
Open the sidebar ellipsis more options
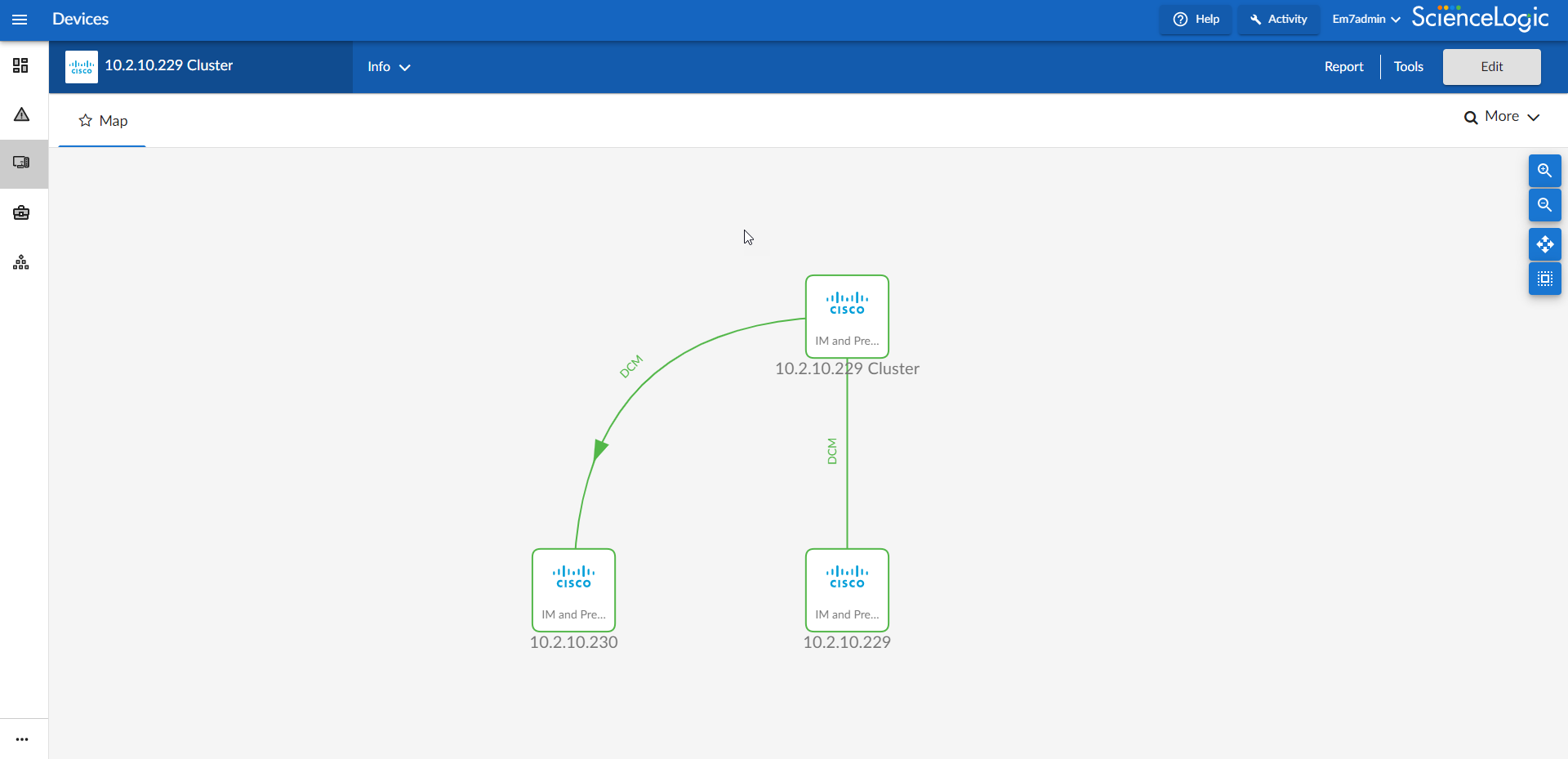[x=22, y=739]
